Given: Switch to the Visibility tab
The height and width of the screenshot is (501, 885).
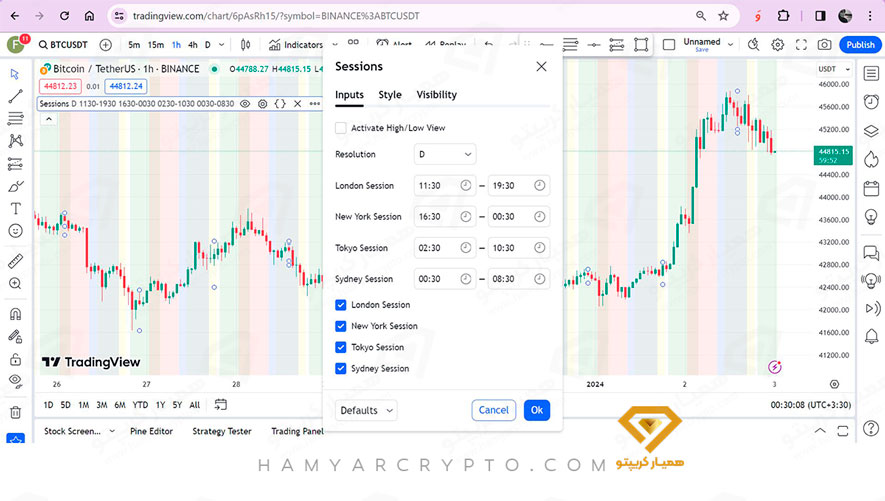Looking at the screenshot, I should tap(437, 95).
